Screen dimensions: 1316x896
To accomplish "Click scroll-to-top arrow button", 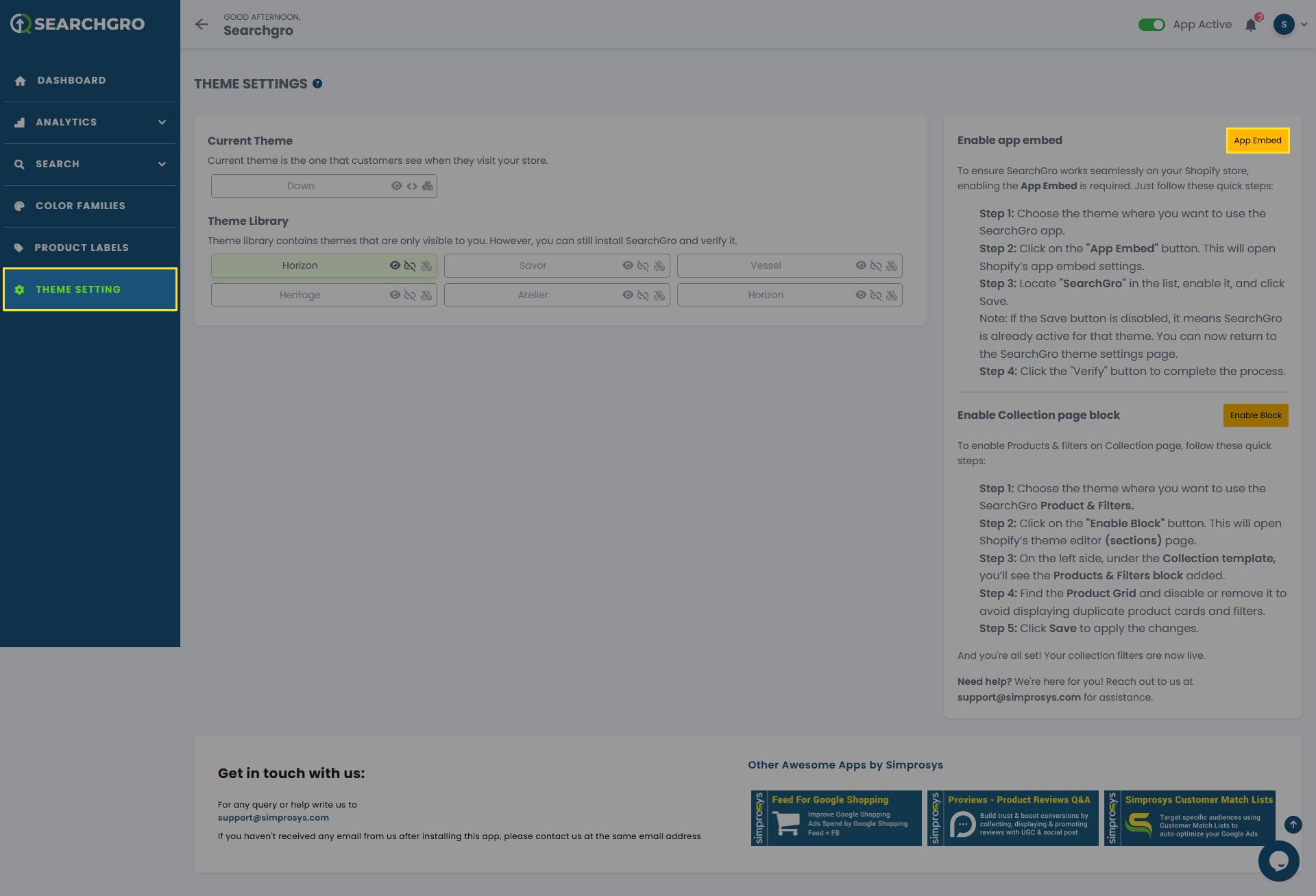I will point(1293,825).
